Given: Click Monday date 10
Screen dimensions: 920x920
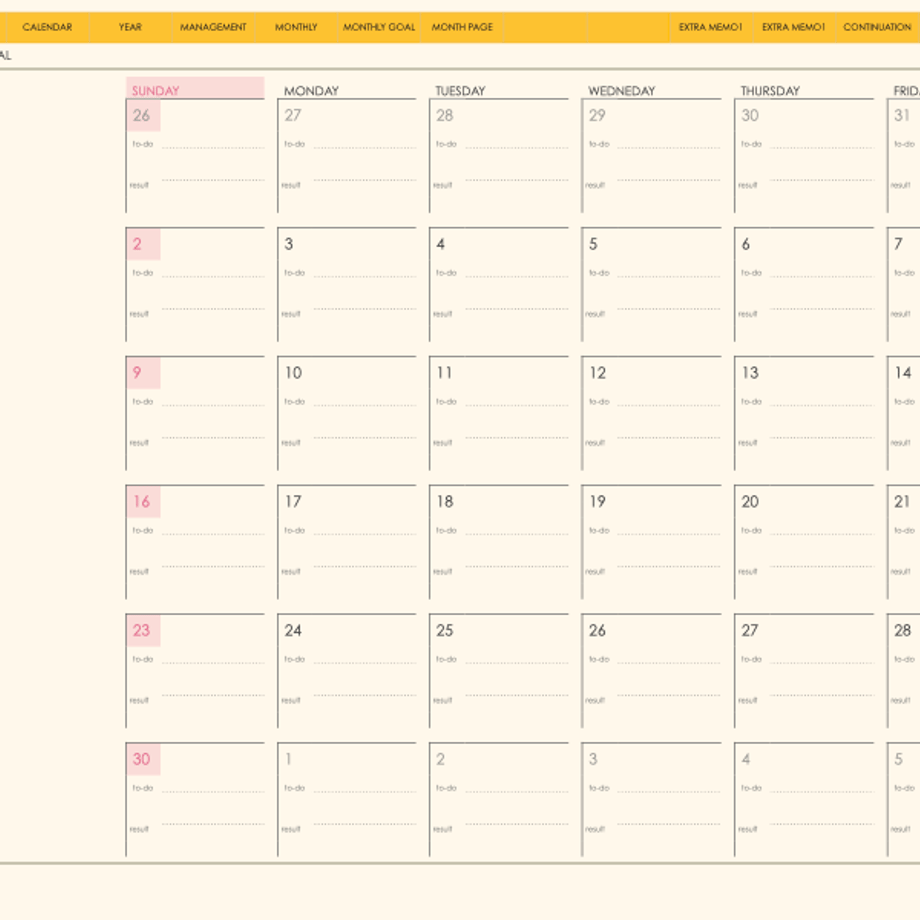Looking at the screenshot, I should [293, 373].
